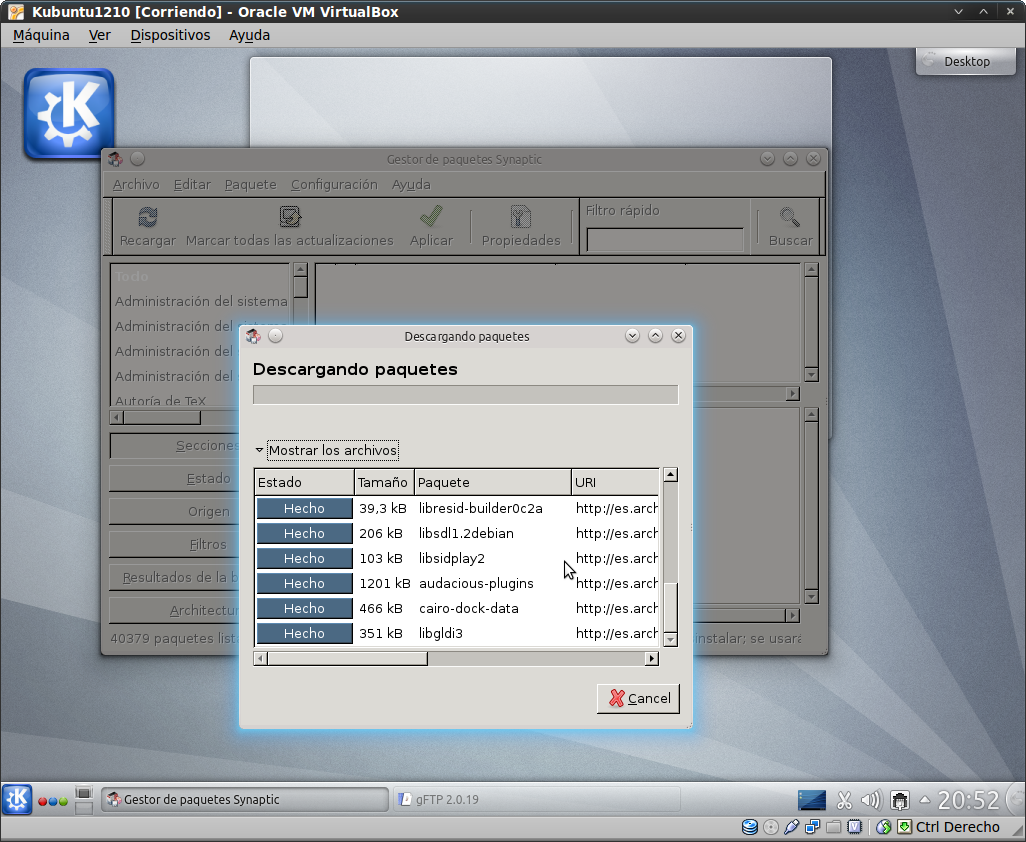The height and width of the screenshot is (842, 1026).
Task: Open package Propiedades from the toolbar
Action: (x=521, y=217)
